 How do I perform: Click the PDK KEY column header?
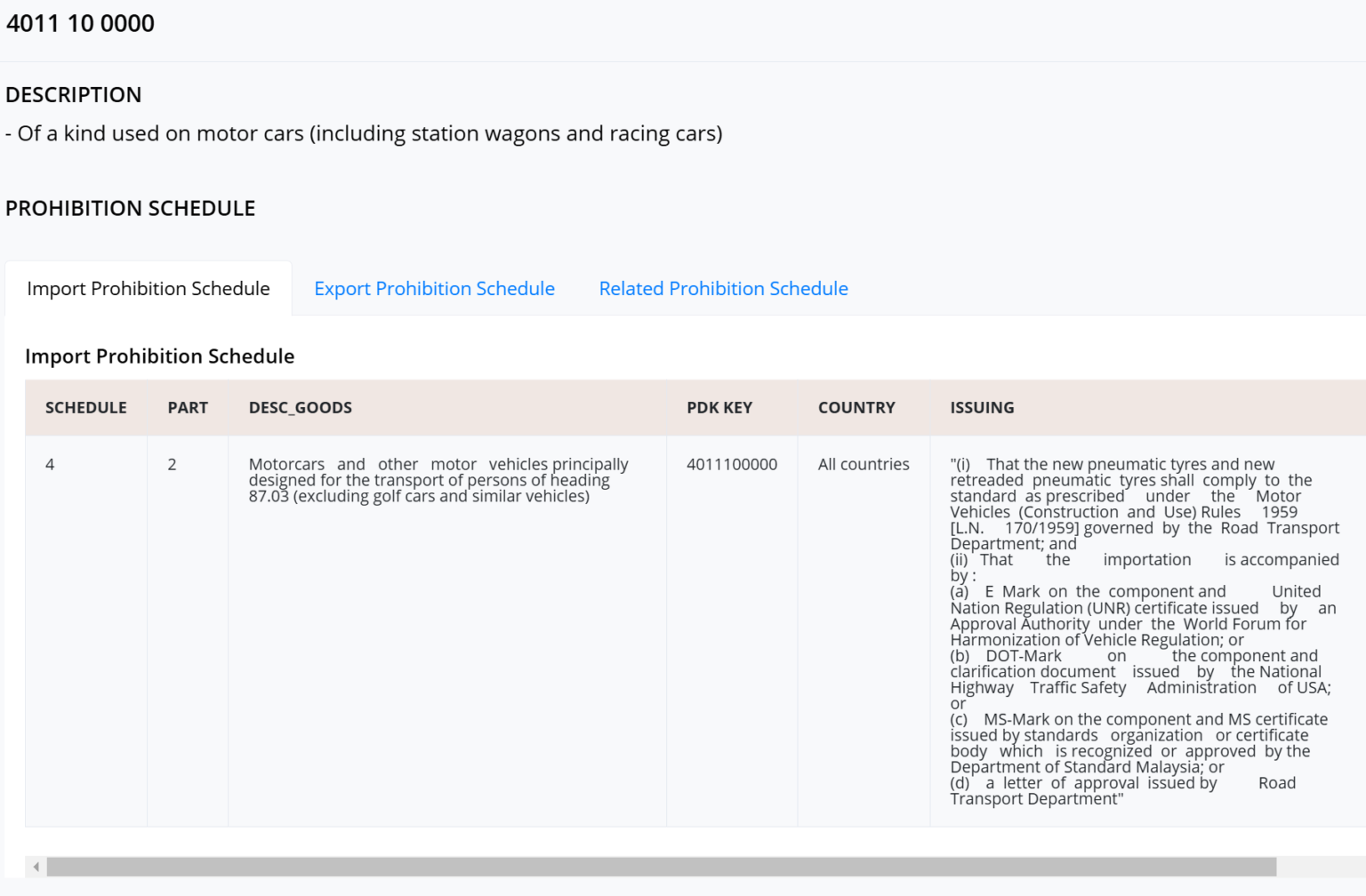719,408
